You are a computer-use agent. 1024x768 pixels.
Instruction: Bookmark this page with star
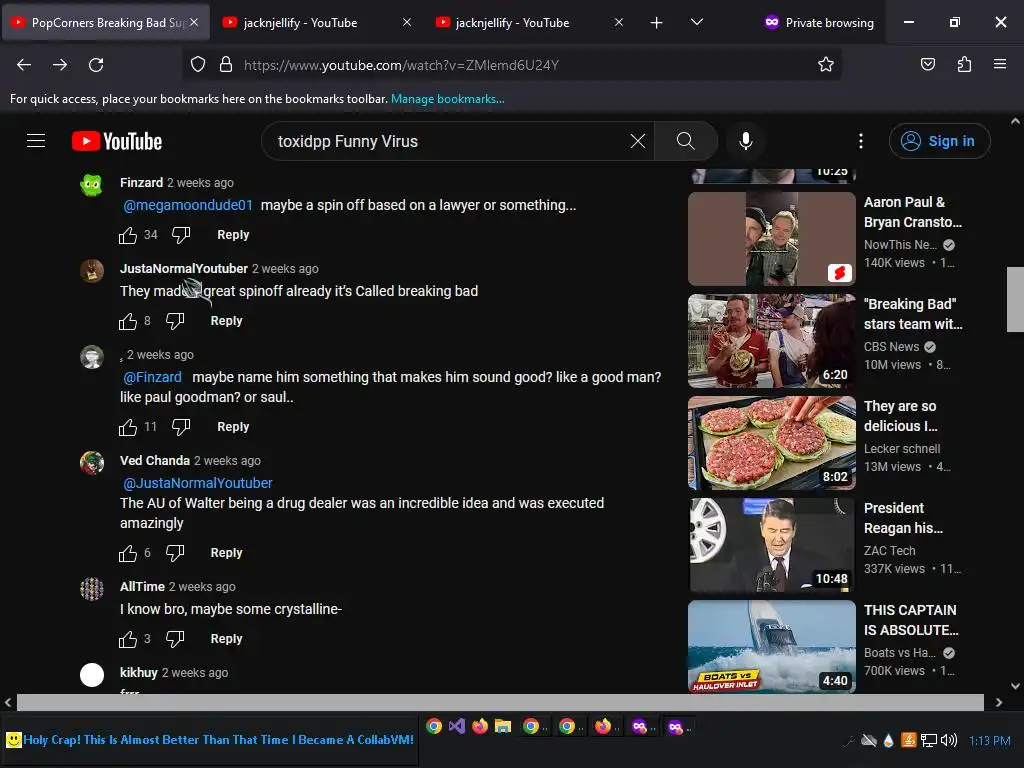click(x=825, y=65)
